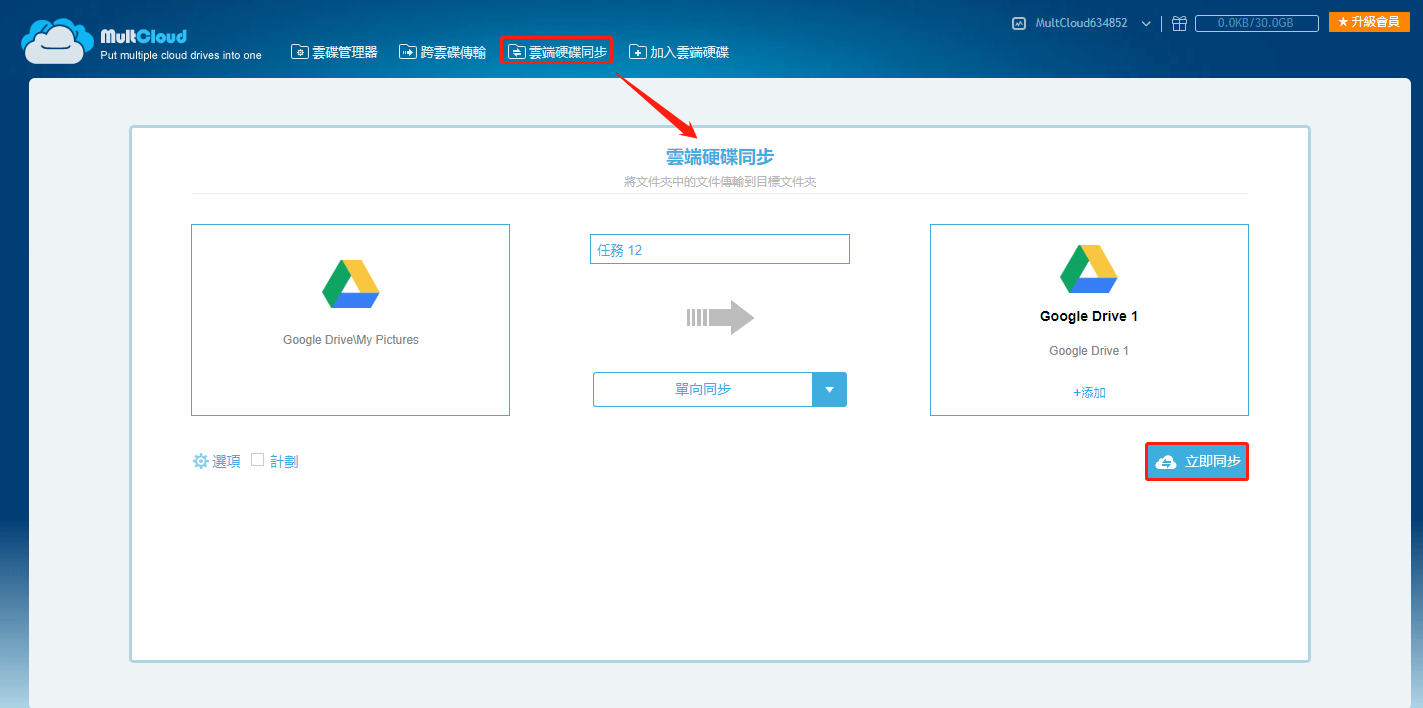Click the 選項 options link
Screen dimensions: 1423x708
pos(226,461)
